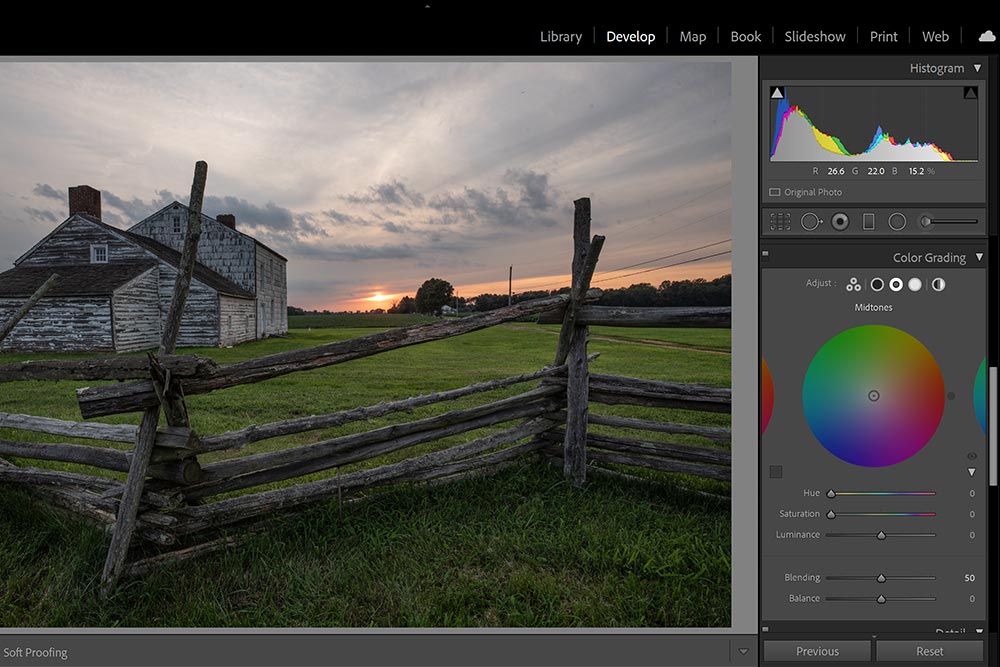Image resolution: width=1000 pixels, height=667 pixels.
Task: Click the center point of midtones color wheel
Action: 874,396
